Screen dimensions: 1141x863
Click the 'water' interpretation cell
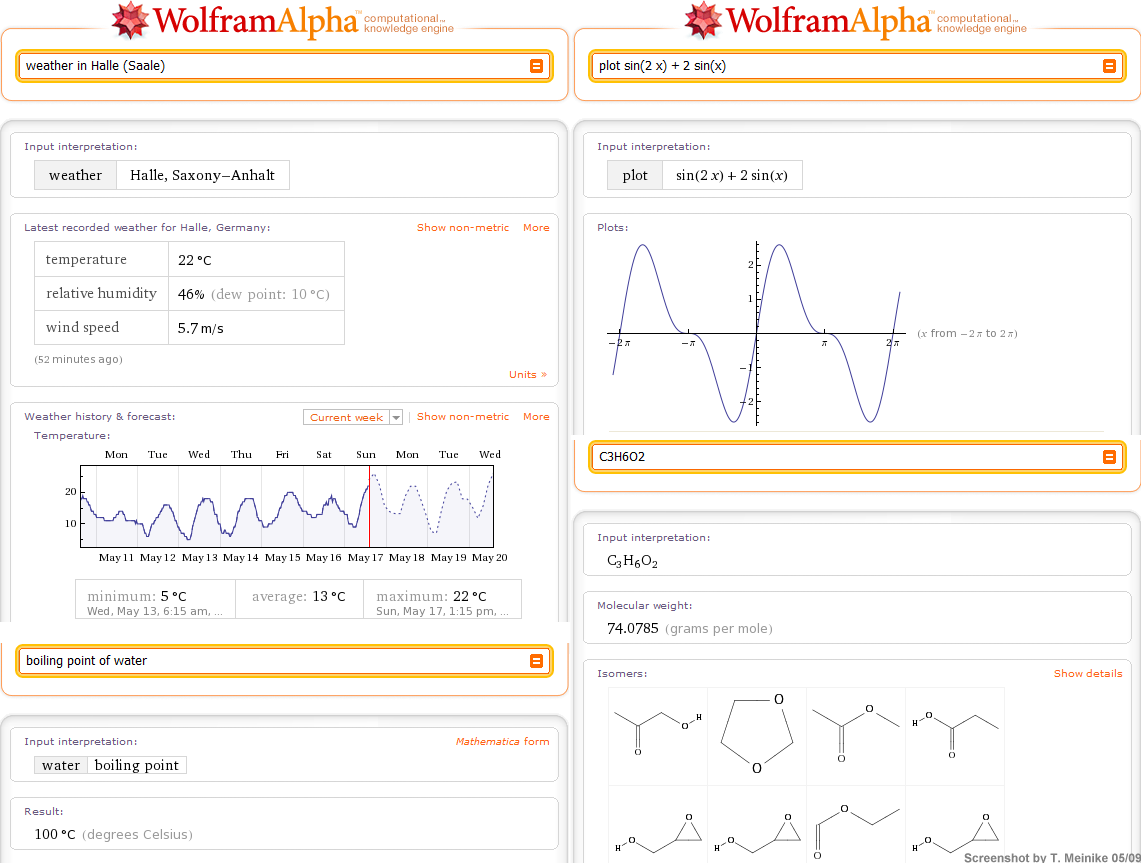[61, 765]
